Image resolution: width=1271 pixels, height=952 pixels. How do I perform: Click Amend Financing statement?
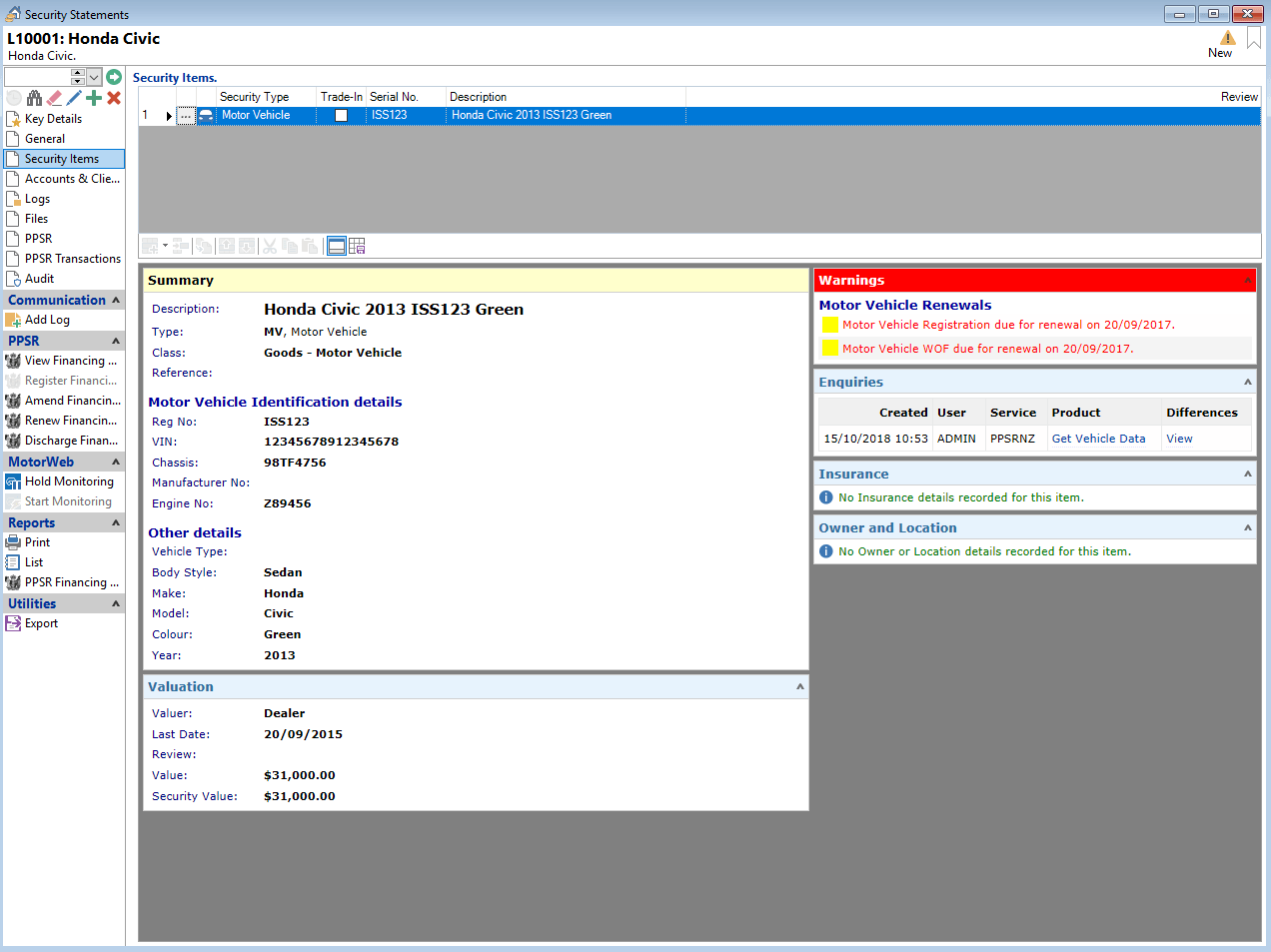[x=64, y=401]
